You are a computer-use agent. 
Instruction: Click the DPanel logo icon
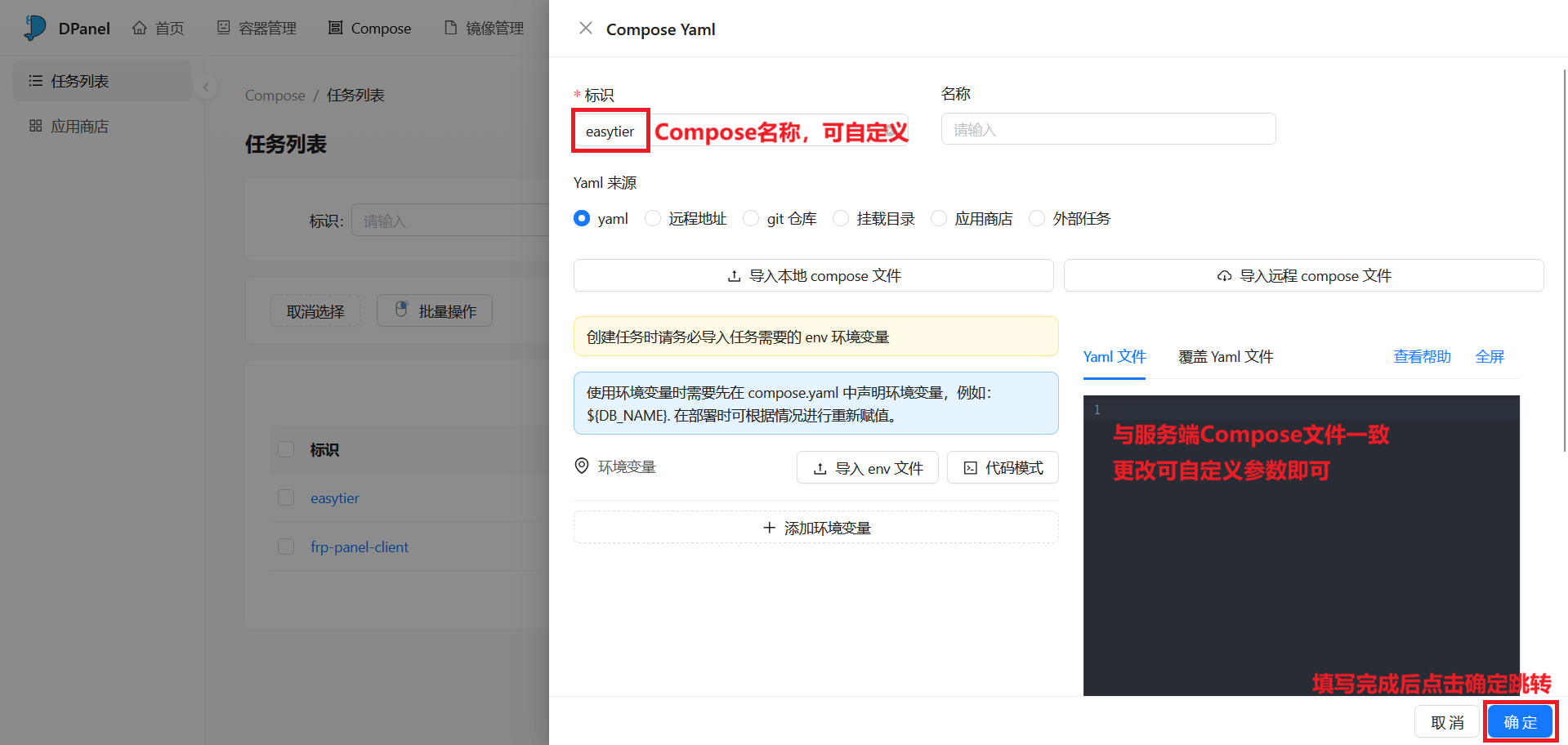pyautogui.click(x=35, y=28)
